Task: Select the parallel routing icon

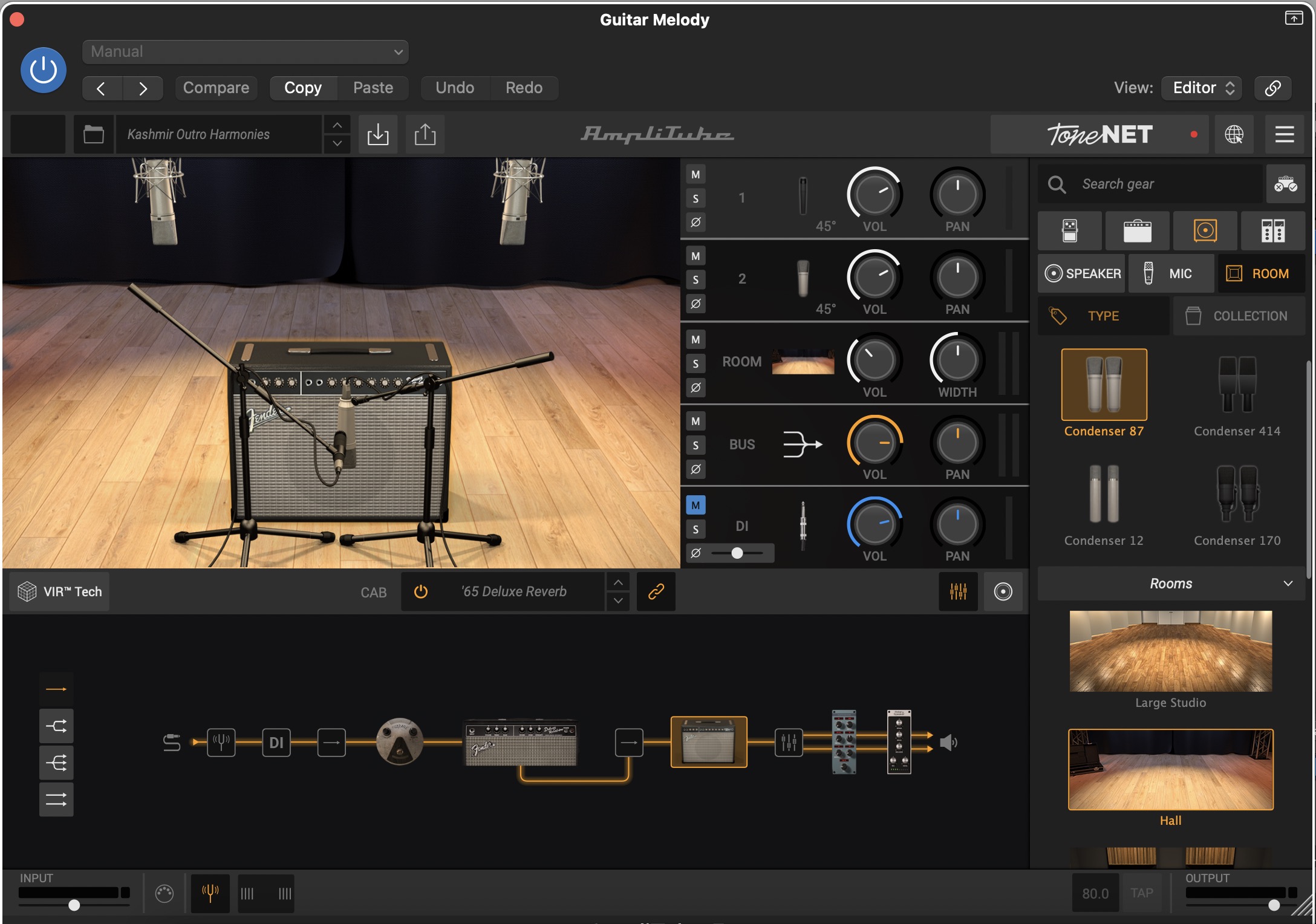Action: pos(56,799)
